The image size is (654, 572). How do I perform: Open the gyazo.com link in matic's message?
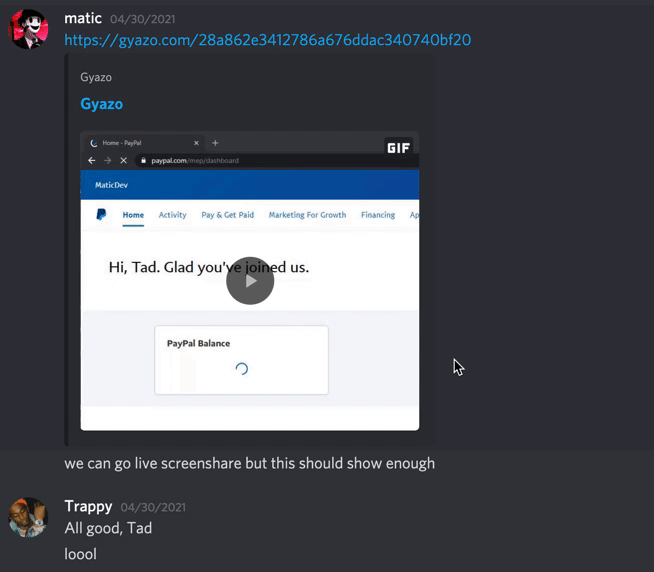267,40
